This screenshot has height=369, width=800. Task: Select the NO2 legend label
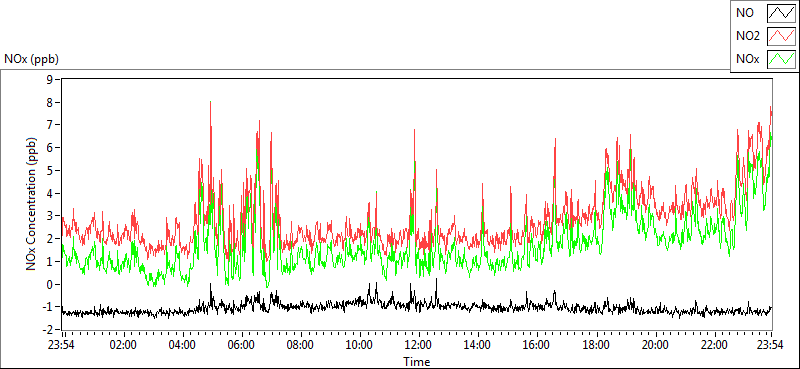tap(748, 36)
